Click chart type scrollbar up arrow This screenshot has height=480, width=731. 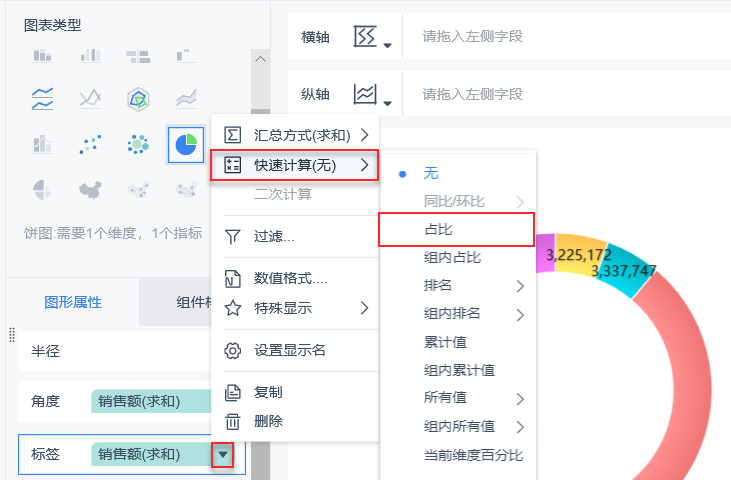pos(261,59)
